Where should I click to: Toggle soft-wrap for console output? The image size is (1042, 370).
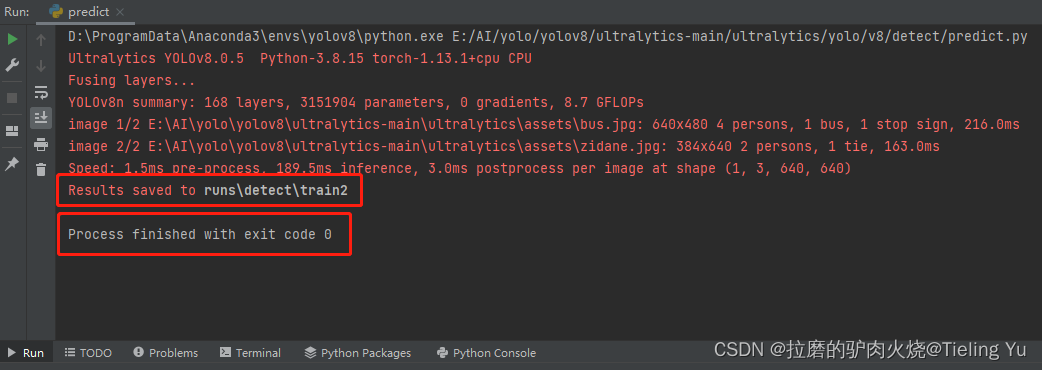[41, 92]
